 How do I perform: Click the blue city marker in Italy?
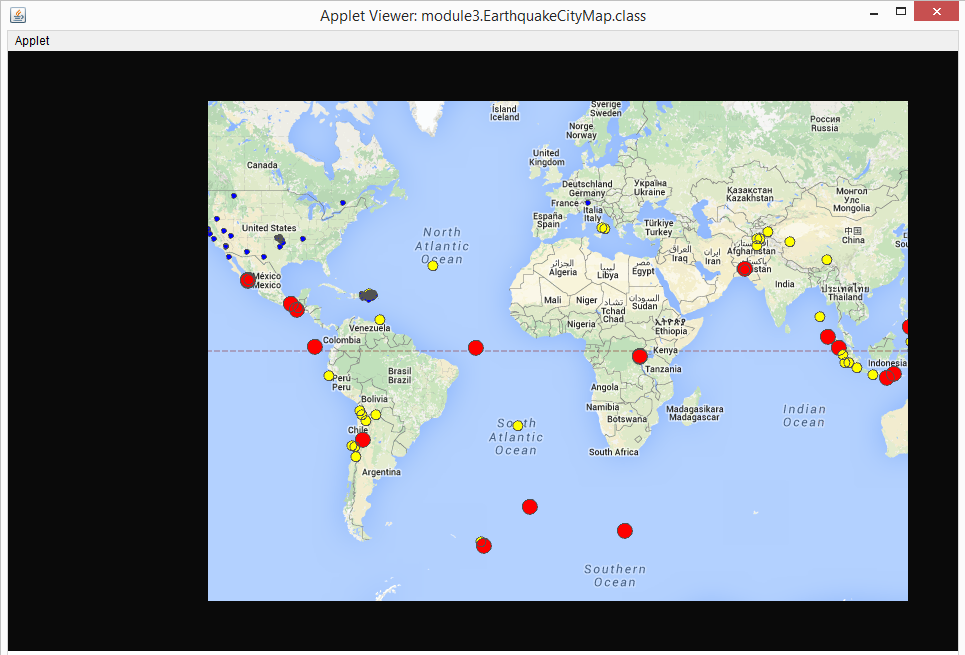[588, 203]
